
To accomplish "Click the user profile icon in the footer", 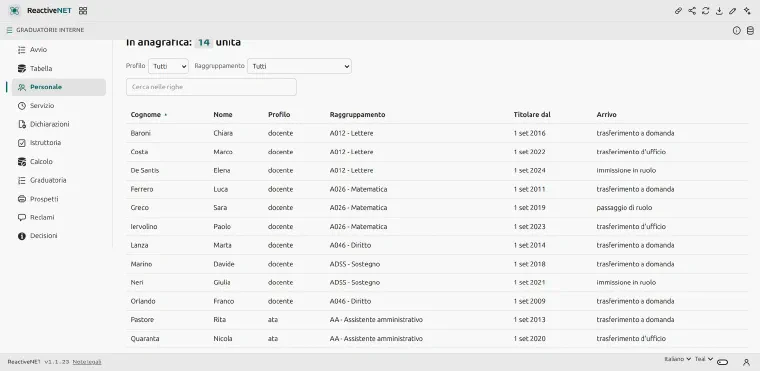I will tap(746, 362).
